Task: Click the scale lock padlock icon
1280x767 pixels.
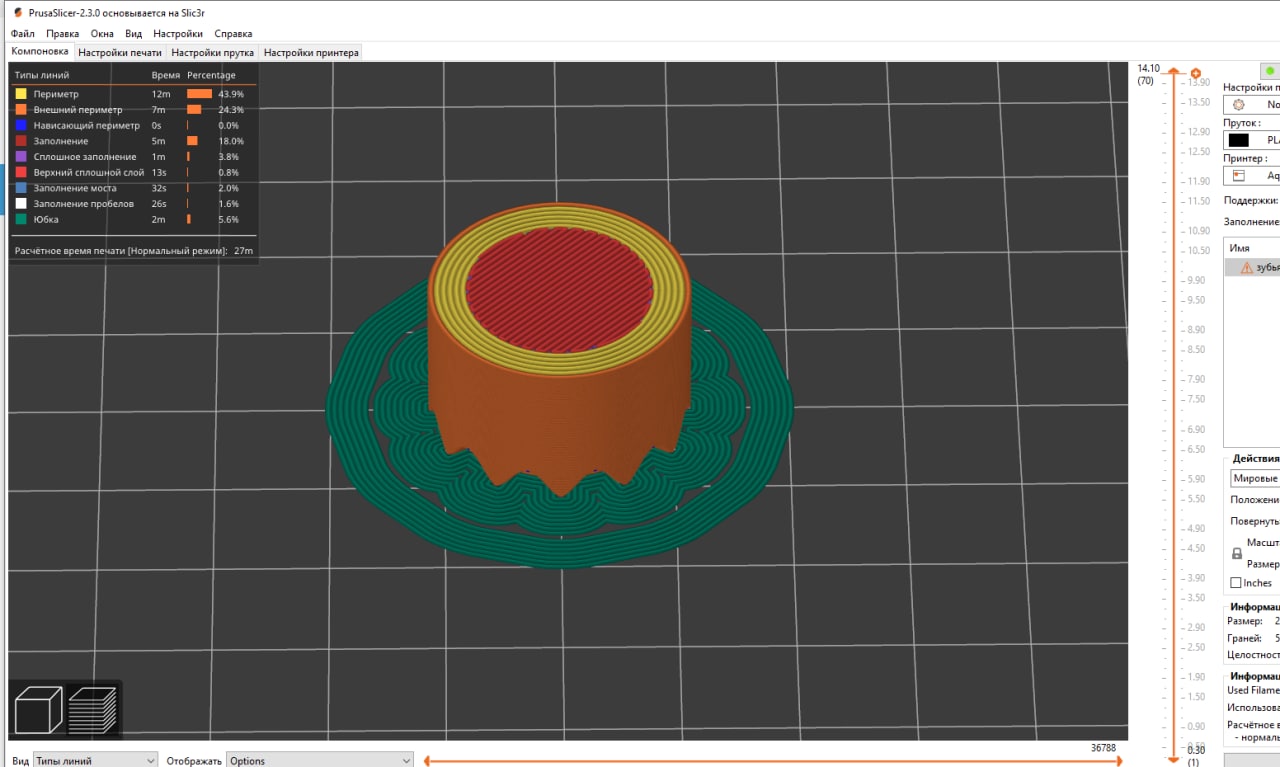Action: coord(1237,552)
